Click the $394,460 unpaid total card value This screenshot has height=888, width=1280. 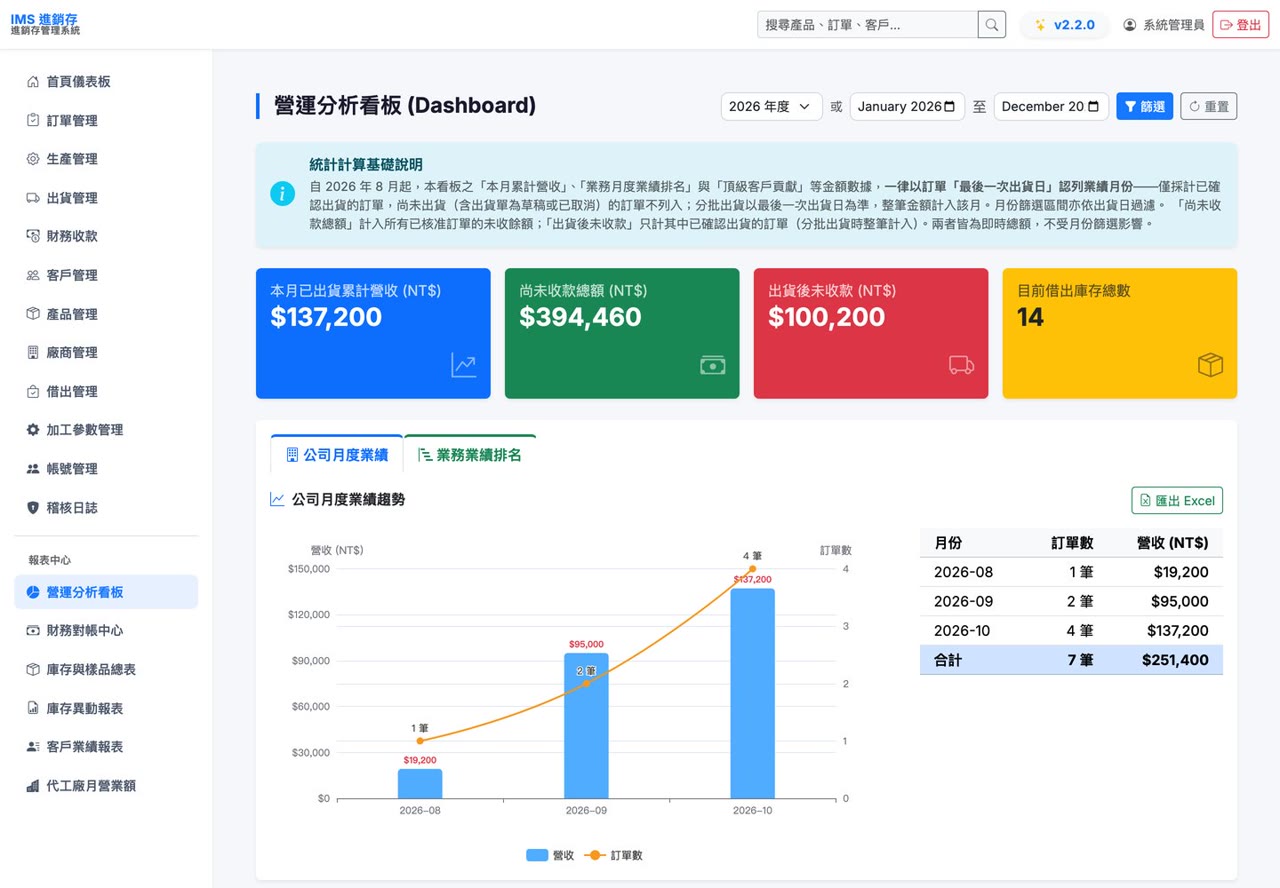click(580, 317)
